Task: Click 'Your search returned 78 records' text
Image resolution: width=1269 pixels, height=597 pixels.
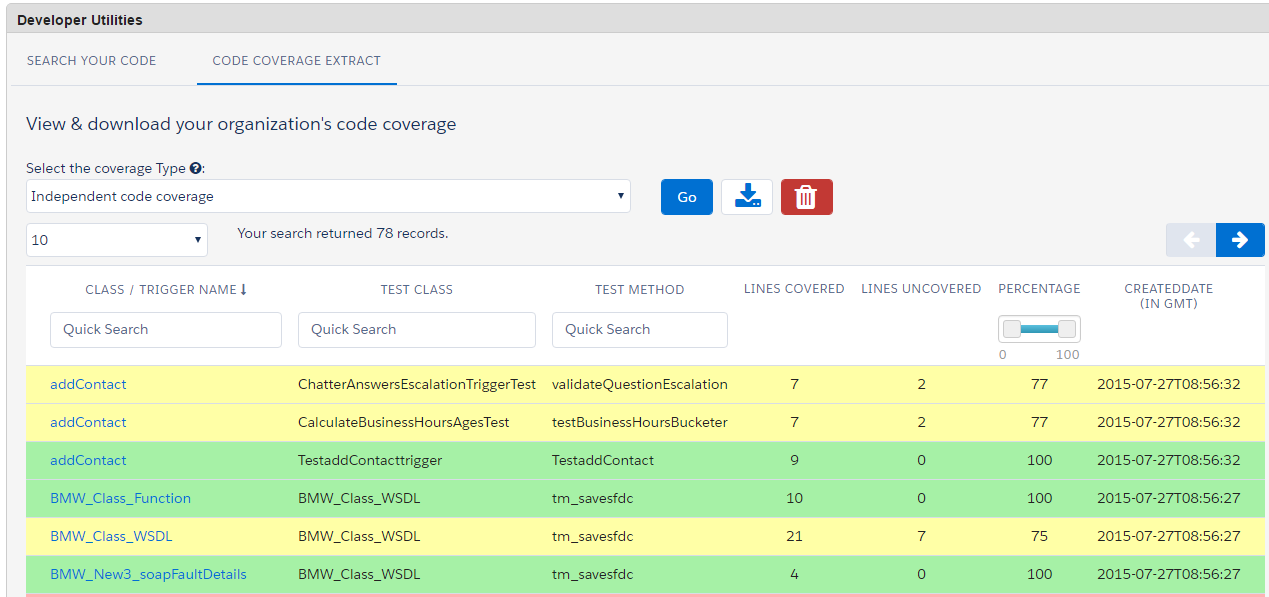Action: (343, 233)
